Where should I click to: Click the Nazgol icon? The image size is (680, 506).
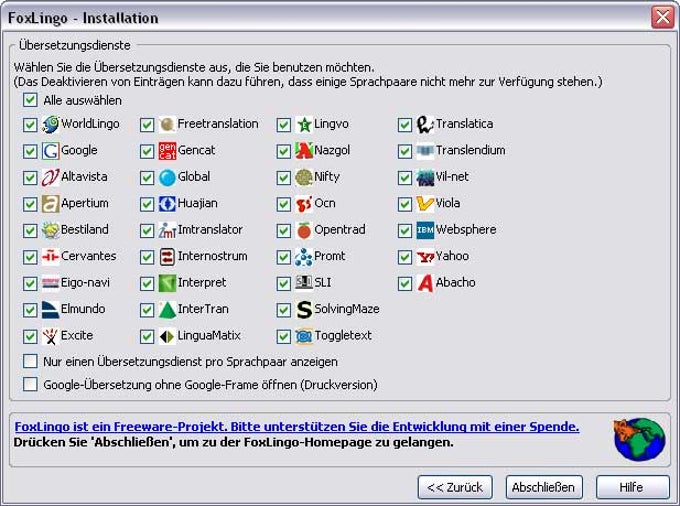click(304, 151)
